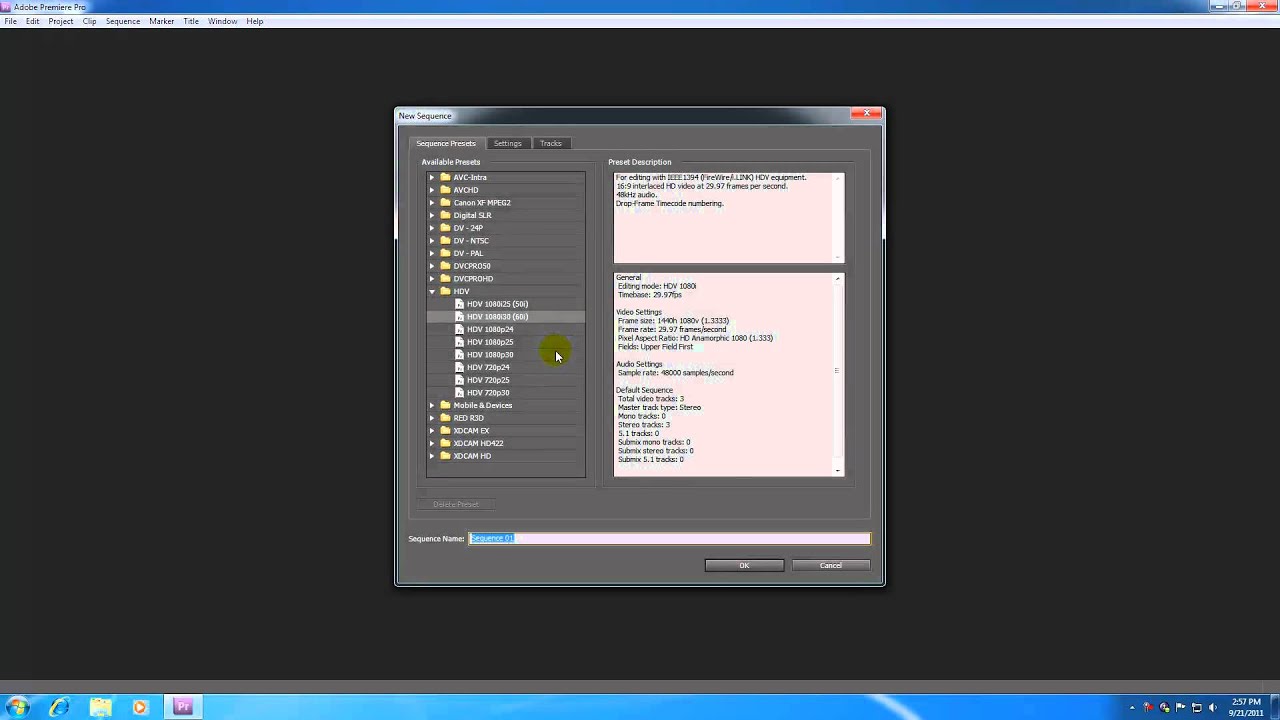Click the volume speaker tray icon
The width and height of the screenshot is (1280, 720).
pos(1212,708)
